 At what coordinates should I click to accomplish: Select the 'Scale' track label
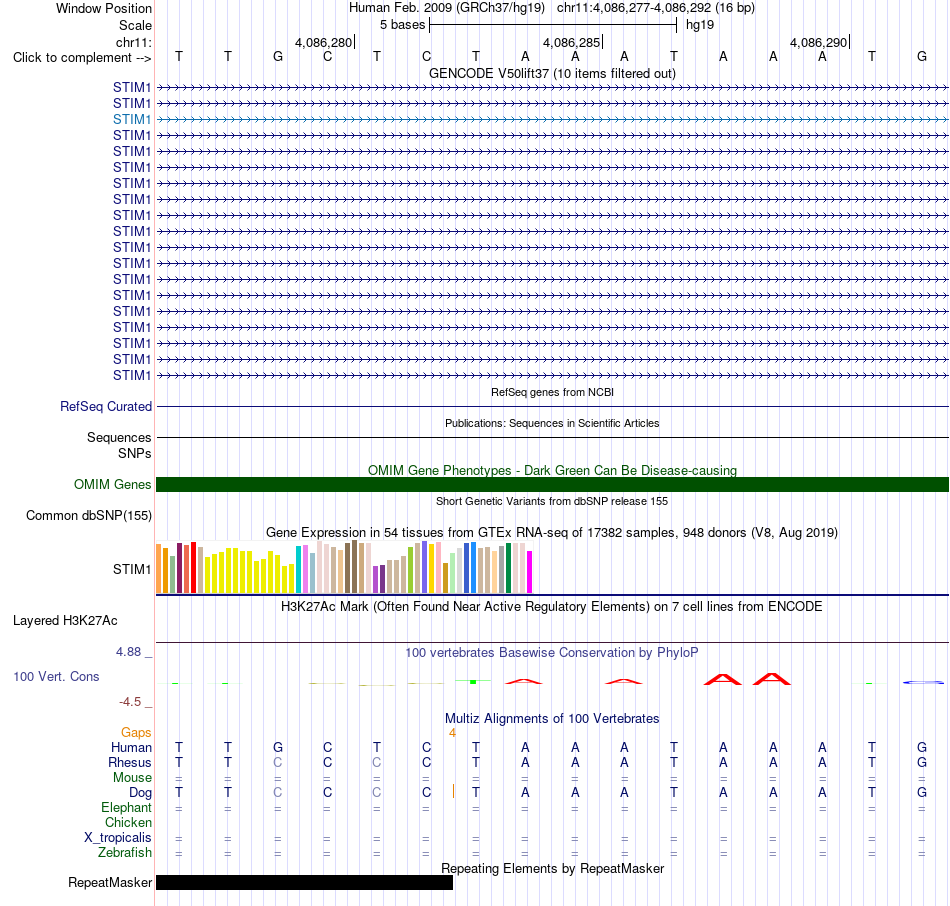[x=135, y=25]
